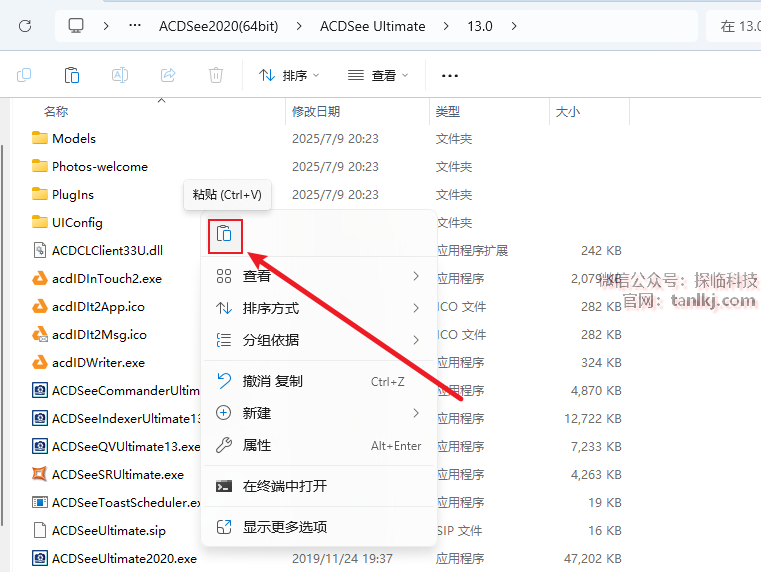
Task: Select the UIConfig folder icon
Action: click(x=40, y=222)
